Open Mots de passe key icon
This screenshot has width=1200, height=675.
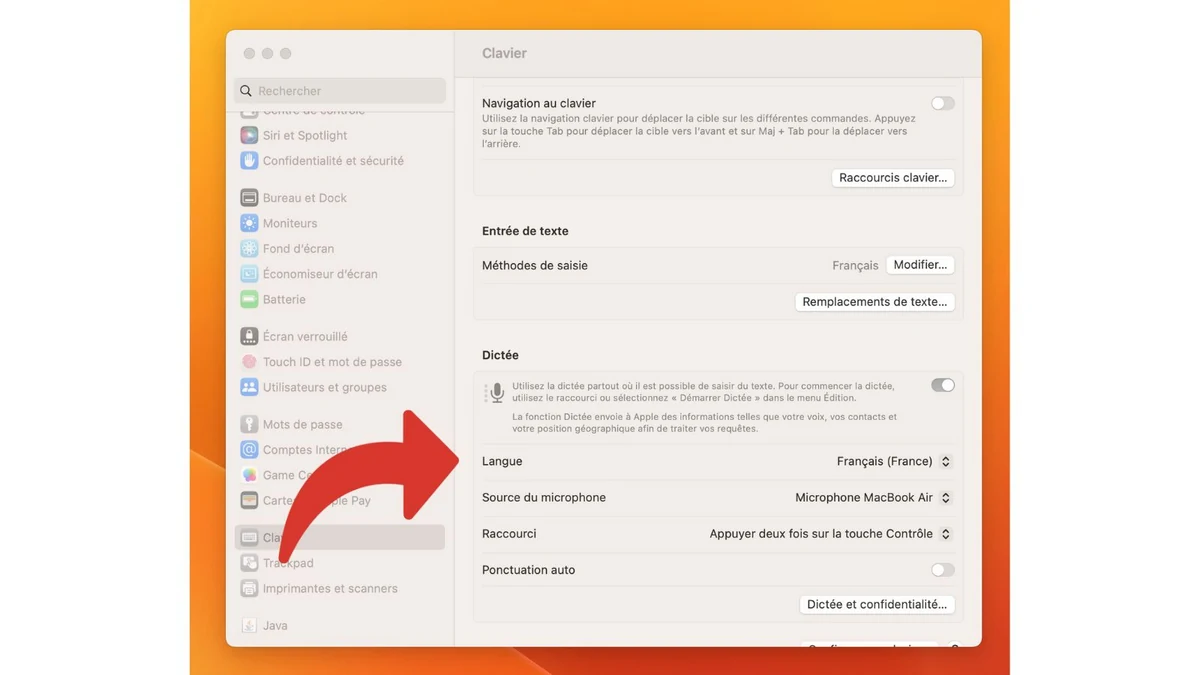coord(249,424)
